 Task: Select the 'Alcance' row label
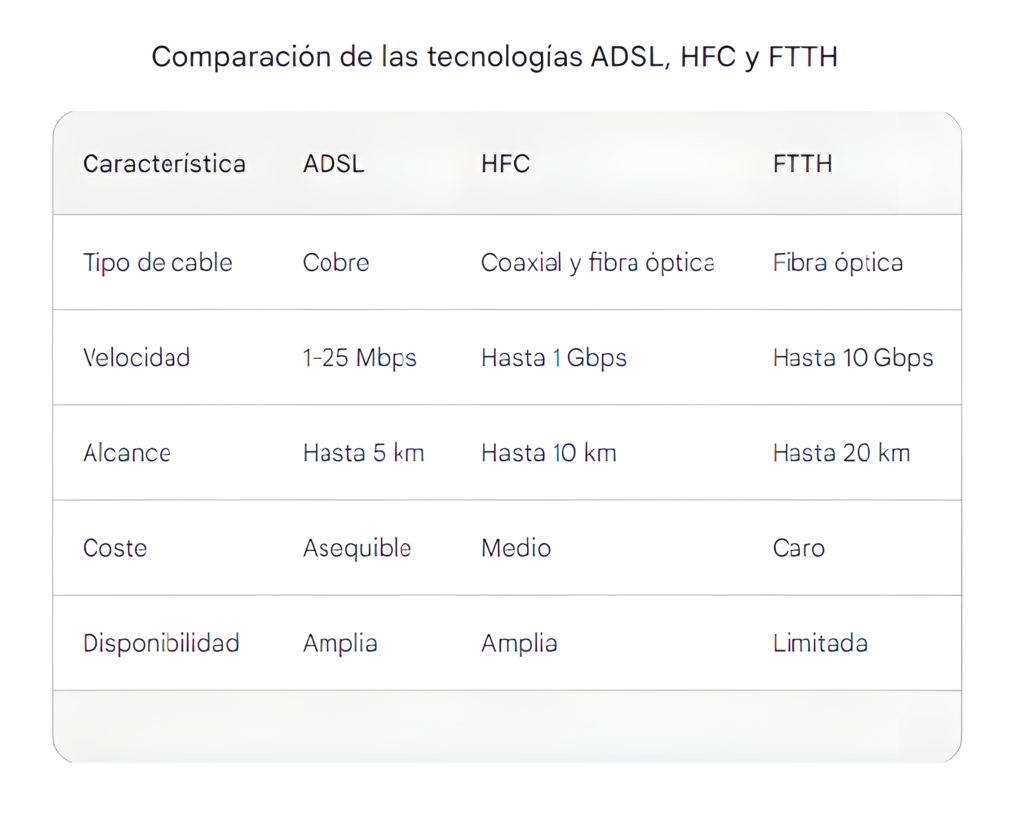point(127,453)
